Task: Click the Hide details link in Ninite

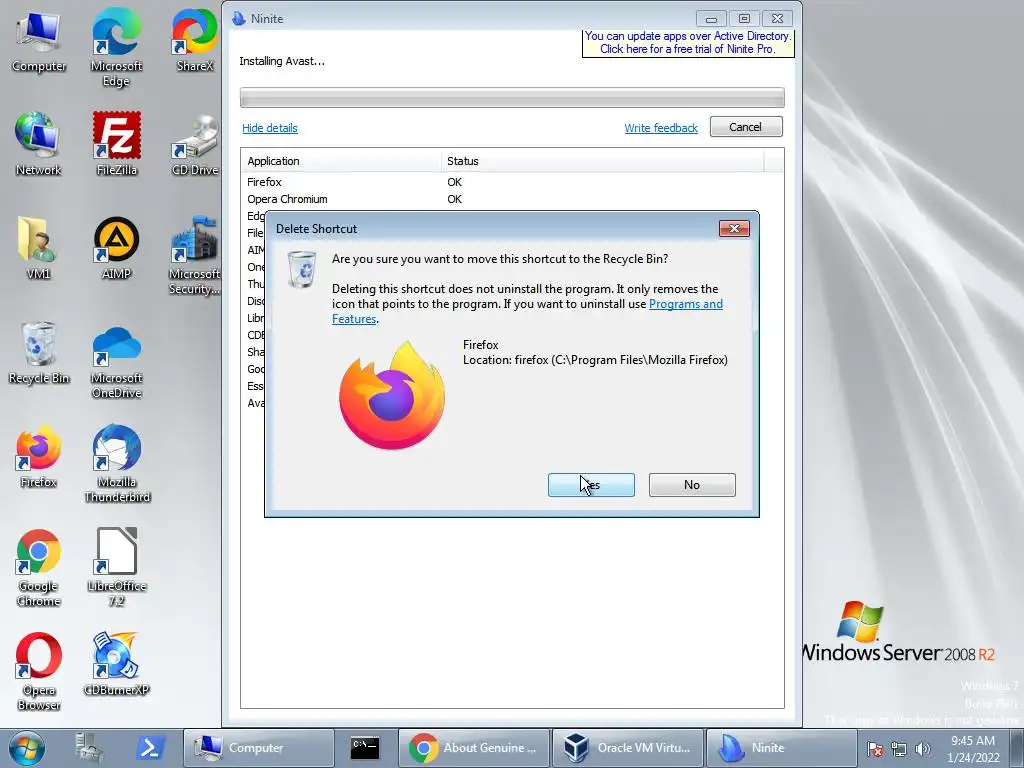Action: tap(270, 128)
